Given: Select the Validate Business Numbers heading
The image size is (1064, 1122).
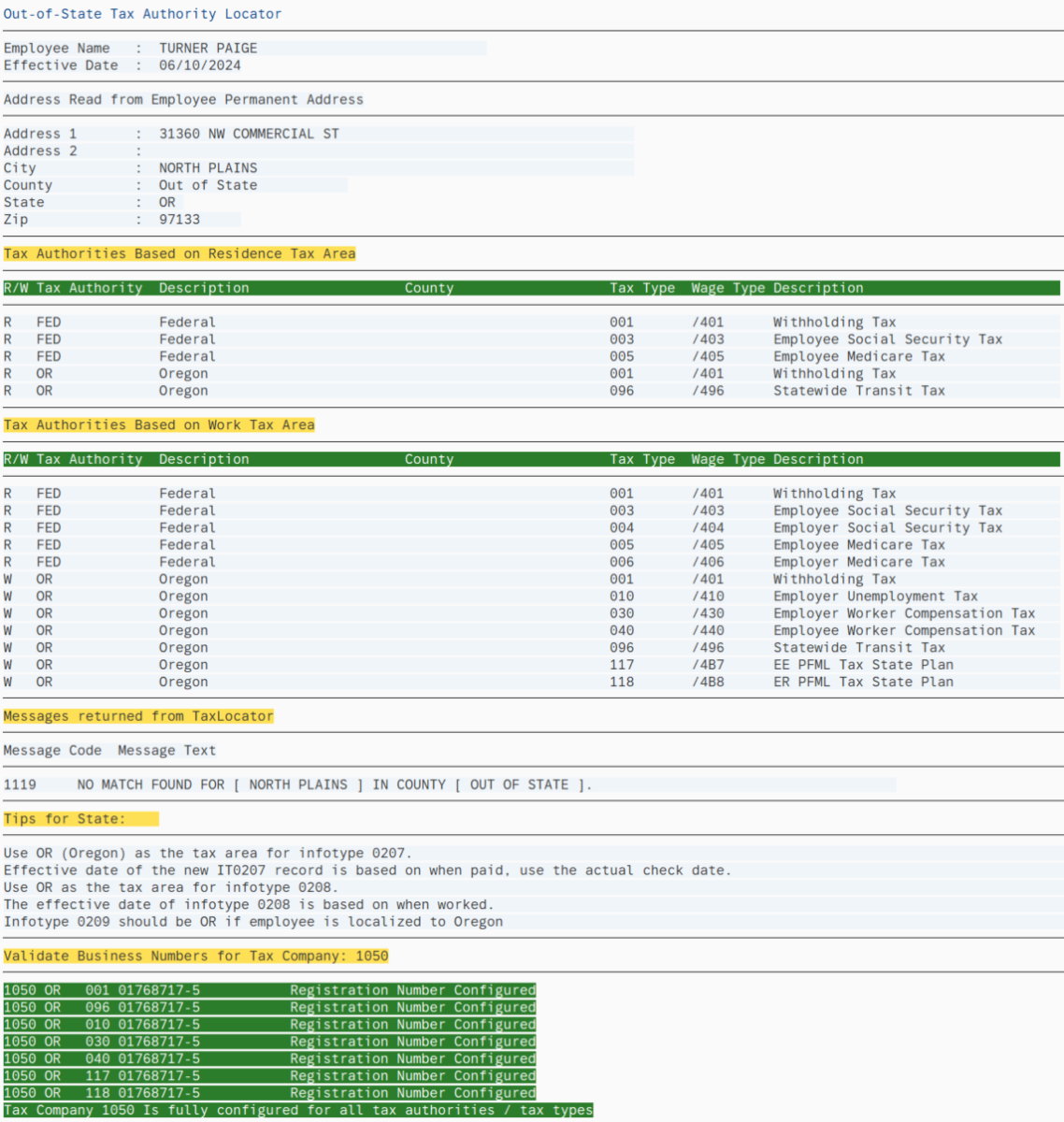Looking at the screenshot, I should coord(195,956).
